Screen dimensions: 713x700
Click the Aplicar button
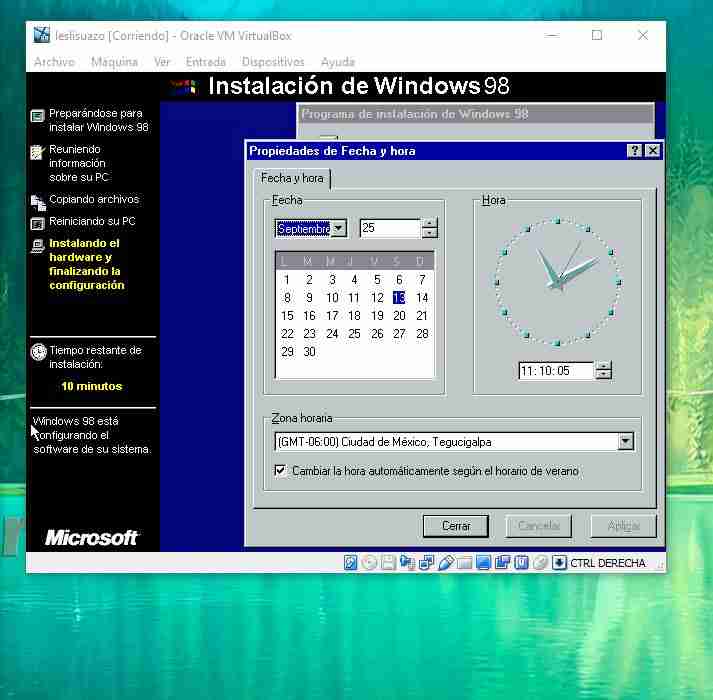click(x=623, y=525)
